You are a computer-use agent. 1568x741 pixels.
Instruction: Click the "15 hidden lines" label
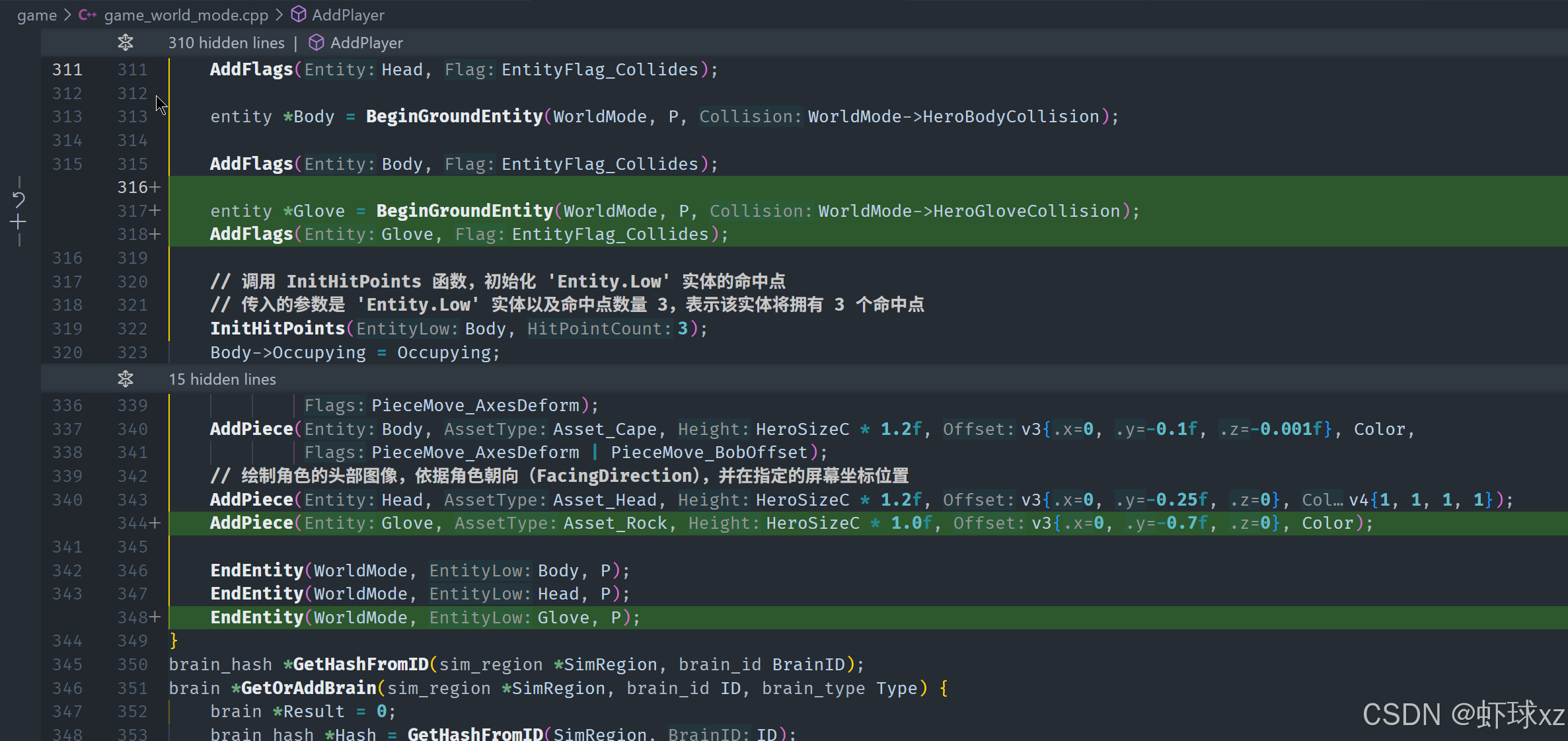click(x=222, y=379)
